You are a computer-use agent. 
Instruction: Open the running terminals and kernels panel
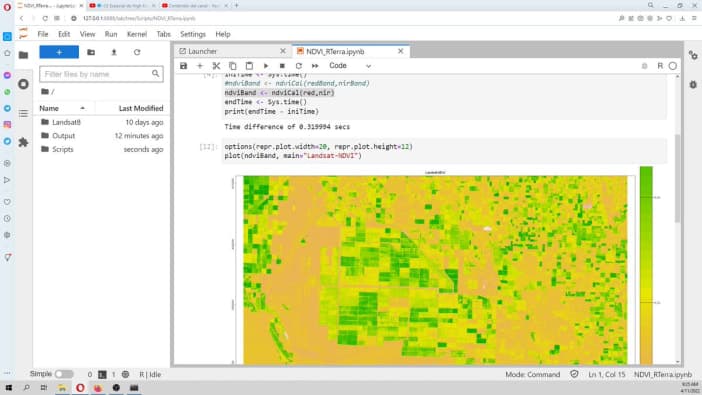click(23, 84)
